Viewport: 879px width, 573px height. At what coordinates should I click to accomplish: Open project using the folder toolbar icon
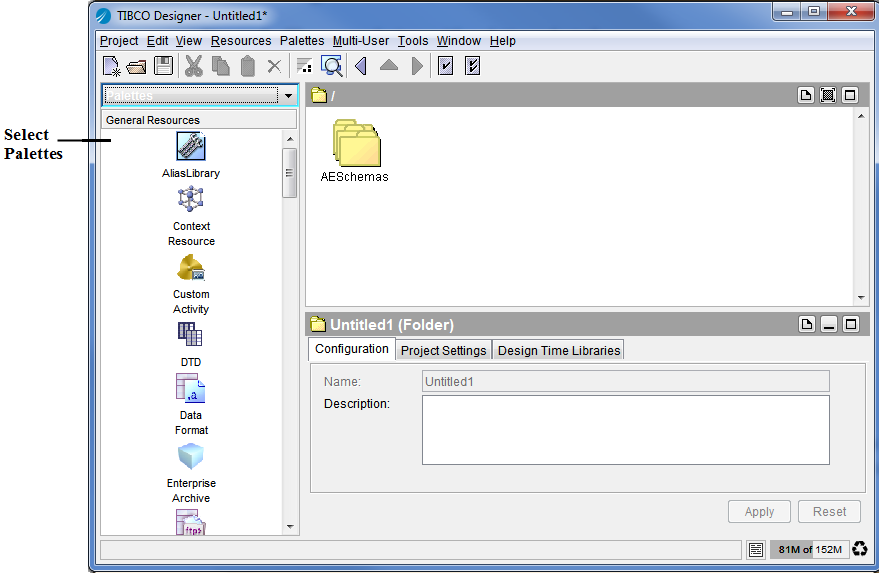point(136,67)
